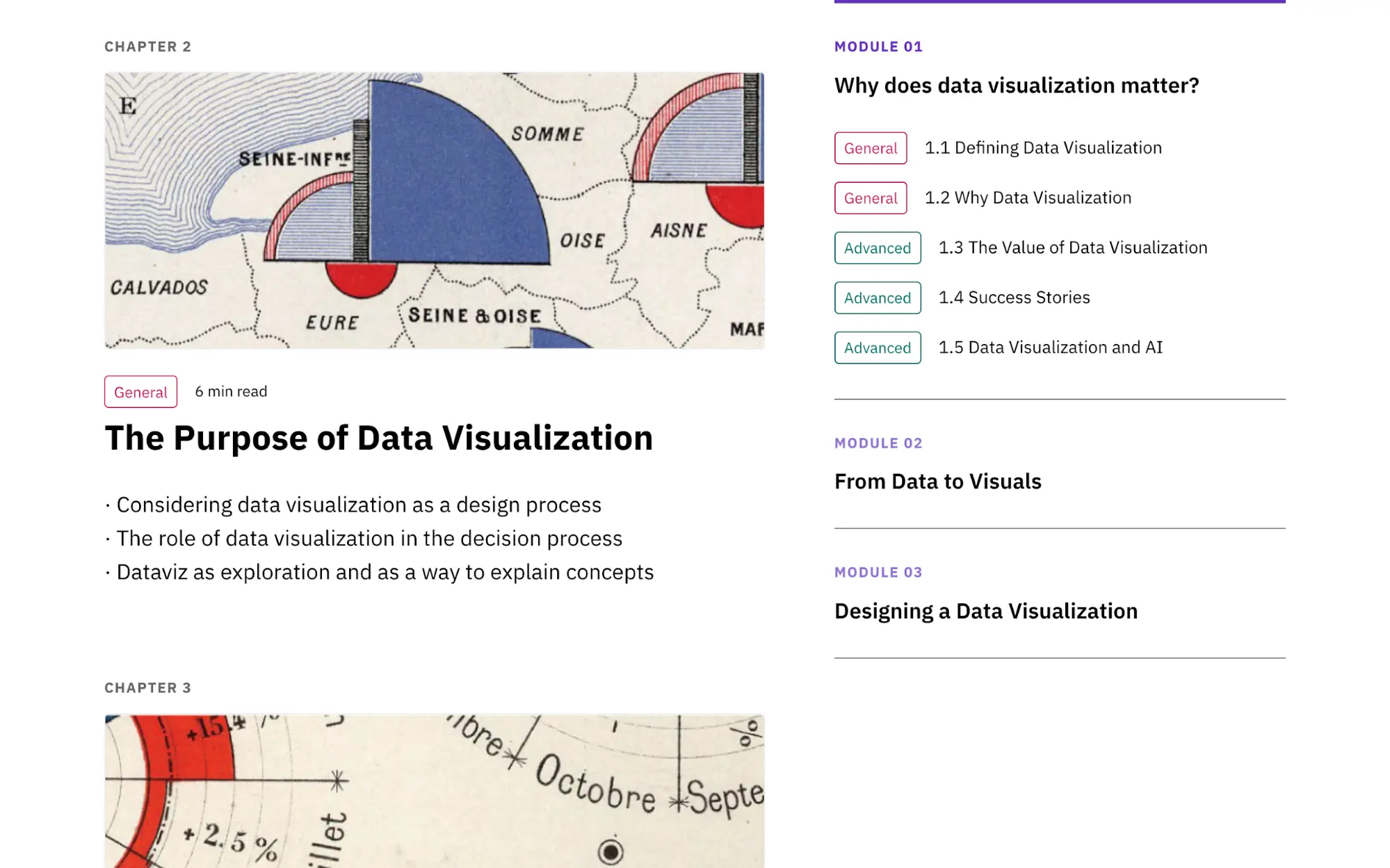The image size is (1390, 868).
Task: Open 1.5 Data Visualization and AI
Action: tap(1050, 347)
